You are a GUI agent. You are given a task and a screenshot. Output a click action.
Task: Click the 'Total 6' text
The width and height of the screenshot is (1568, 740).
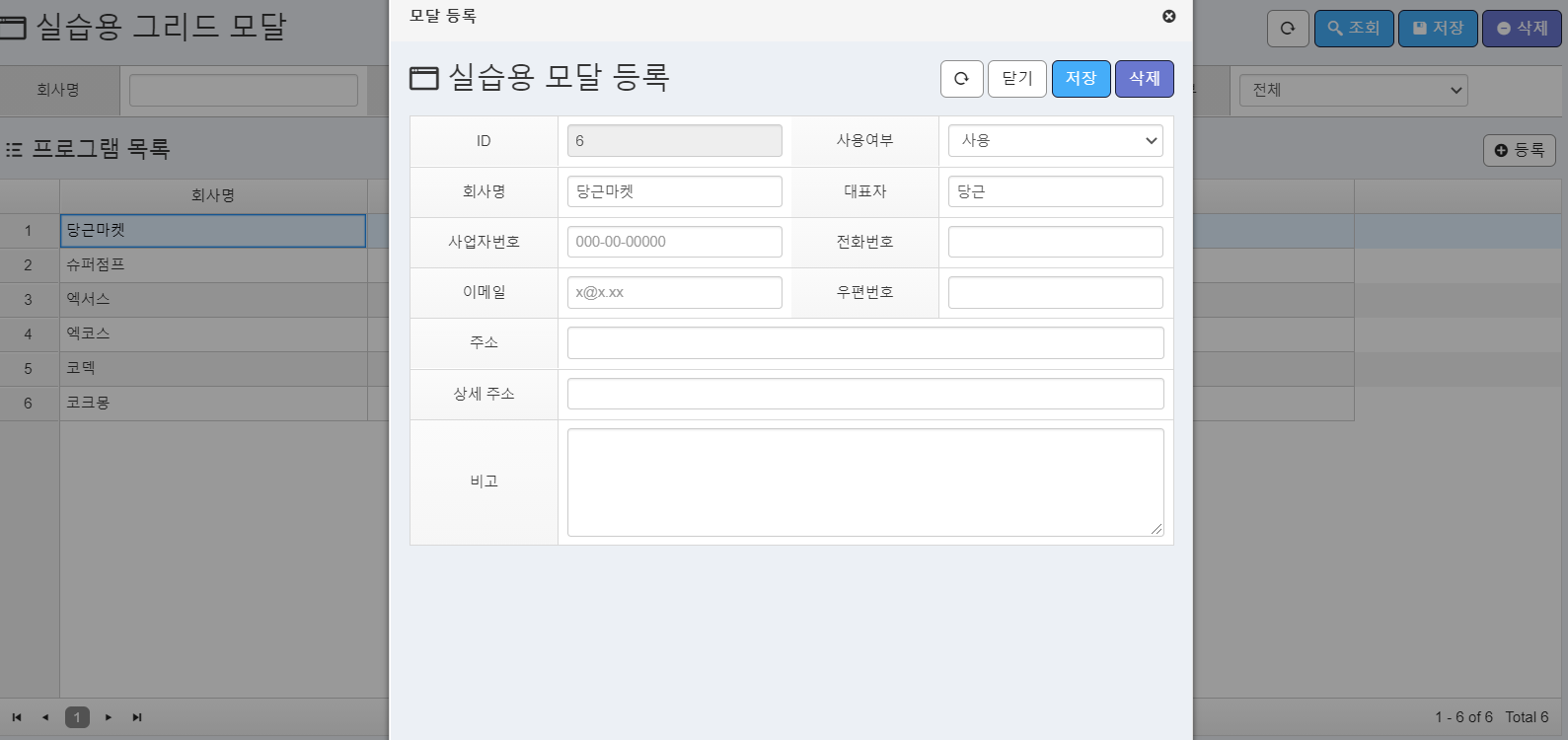pyautogui.click(x=1527, y=717)
